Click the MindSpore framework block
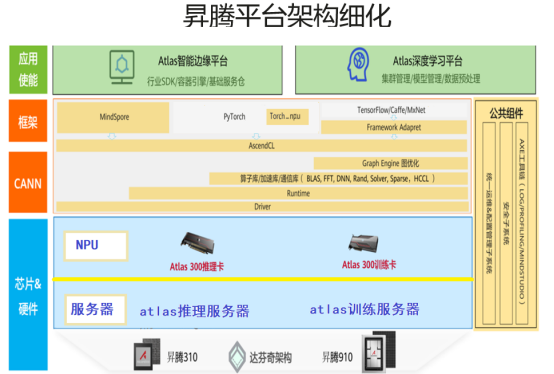The image size is (554, 374). click(113, 117)
